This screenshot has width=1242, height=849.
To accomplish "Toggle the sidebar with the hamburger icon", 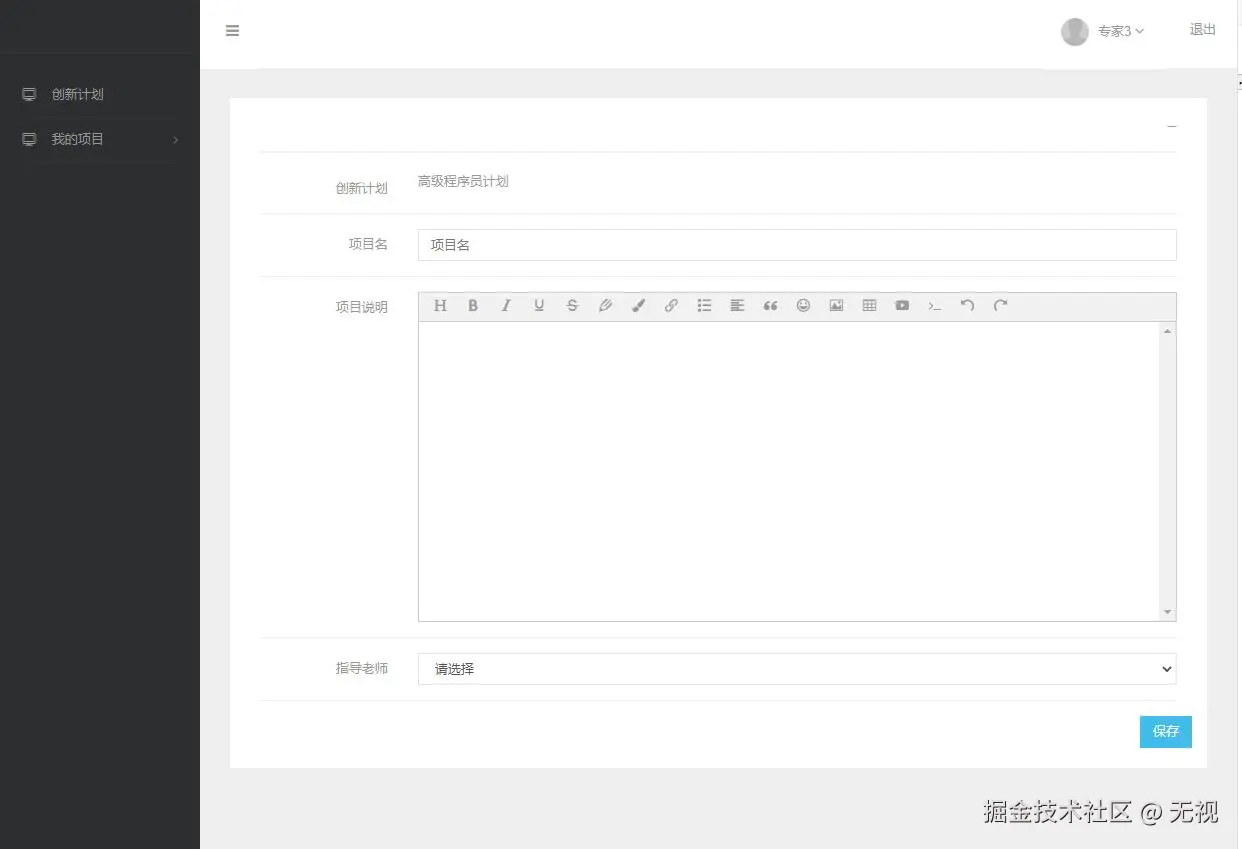I will click(232, 31).
